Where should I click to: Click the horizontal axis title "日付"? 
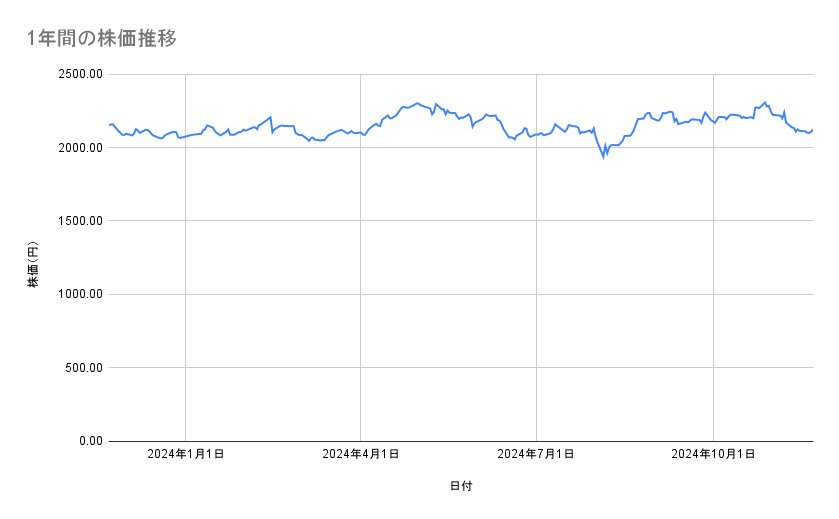pos(461,487)
